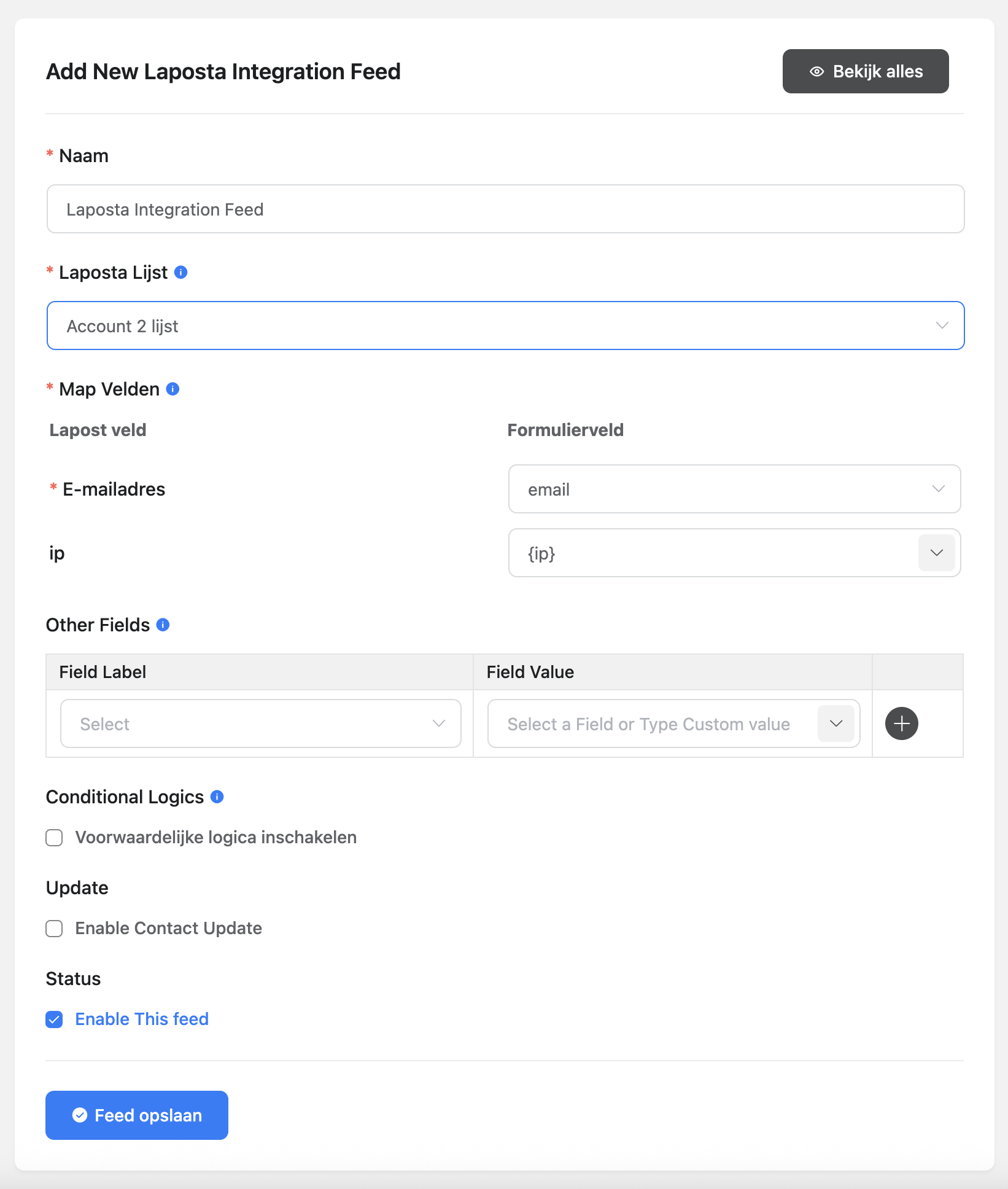The width and height of the screenshot is (1008, 1189).
Task: Click the info icon beside Other Fields
Action: pyautogui.click(x=163, y=625)
